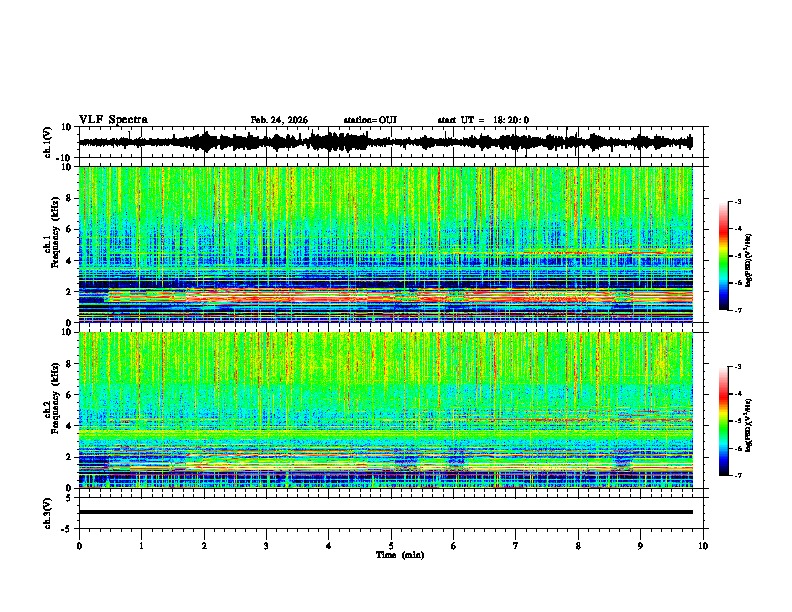Viewport: 792px width, 612px height.
Task: Click the "6" kHz tick on ch.1 spectrogram
Action: pyautogui.click(x=69, y=230)
